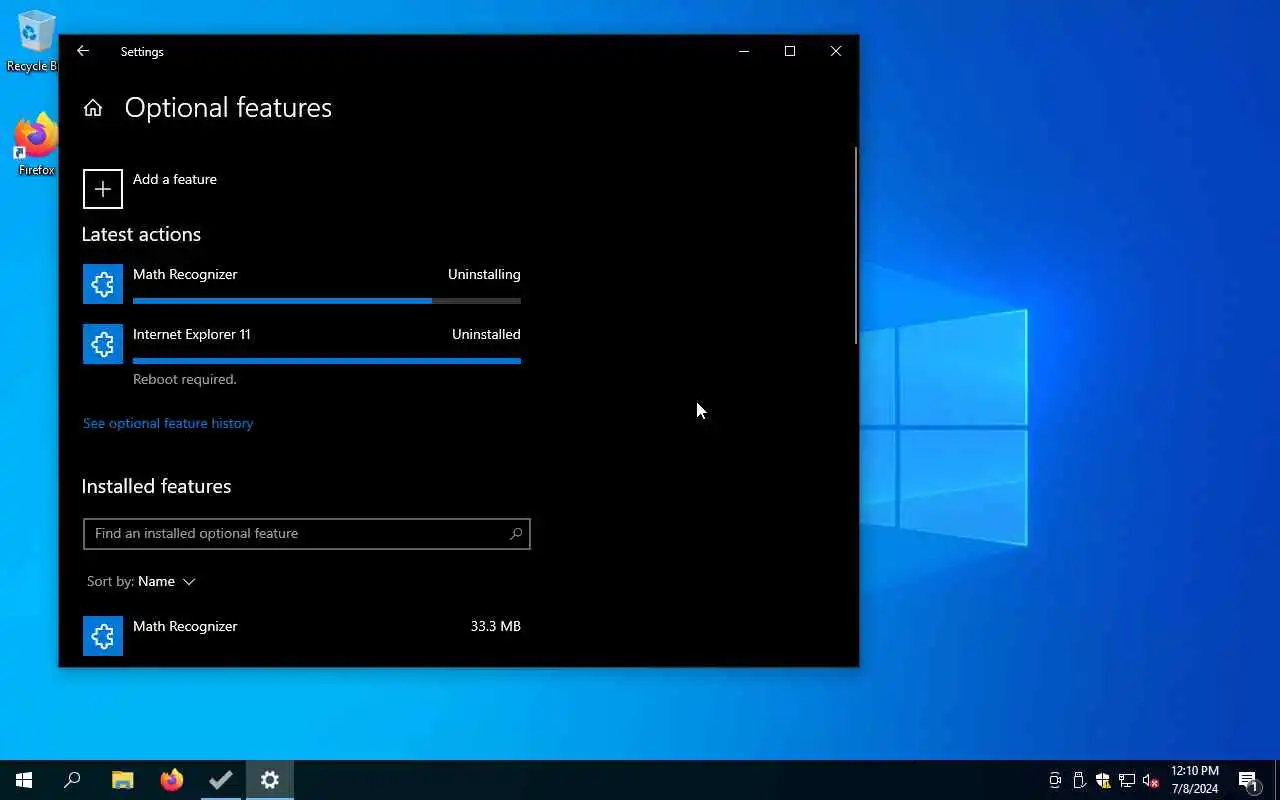Open the network status tray icon

[x=1127, y=780]
